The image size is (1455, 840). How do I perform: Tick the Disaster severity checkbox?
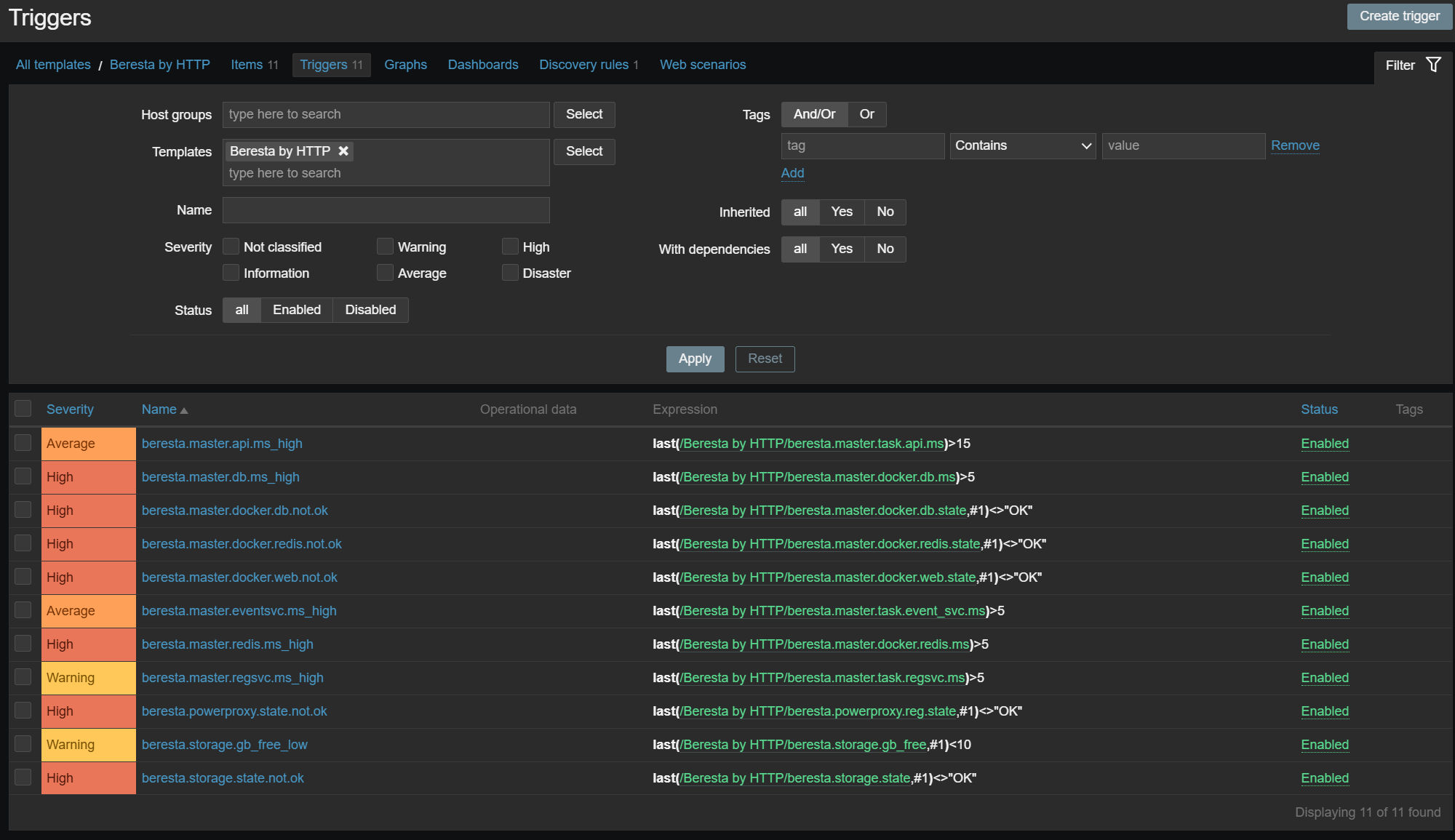[x=511, y=273]
